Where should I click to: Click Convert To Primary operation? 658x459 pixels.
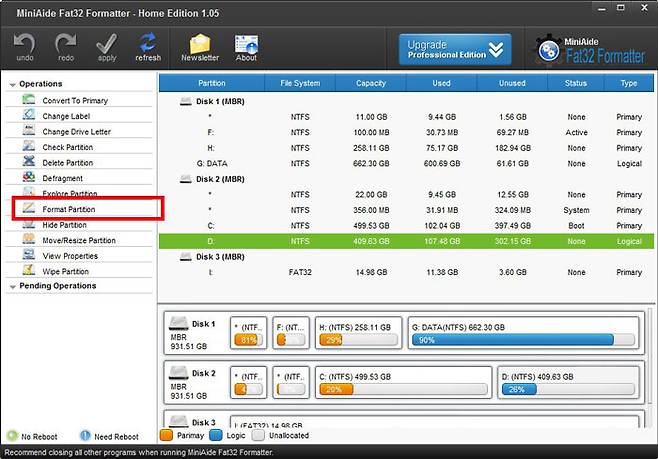click(75, 101)
